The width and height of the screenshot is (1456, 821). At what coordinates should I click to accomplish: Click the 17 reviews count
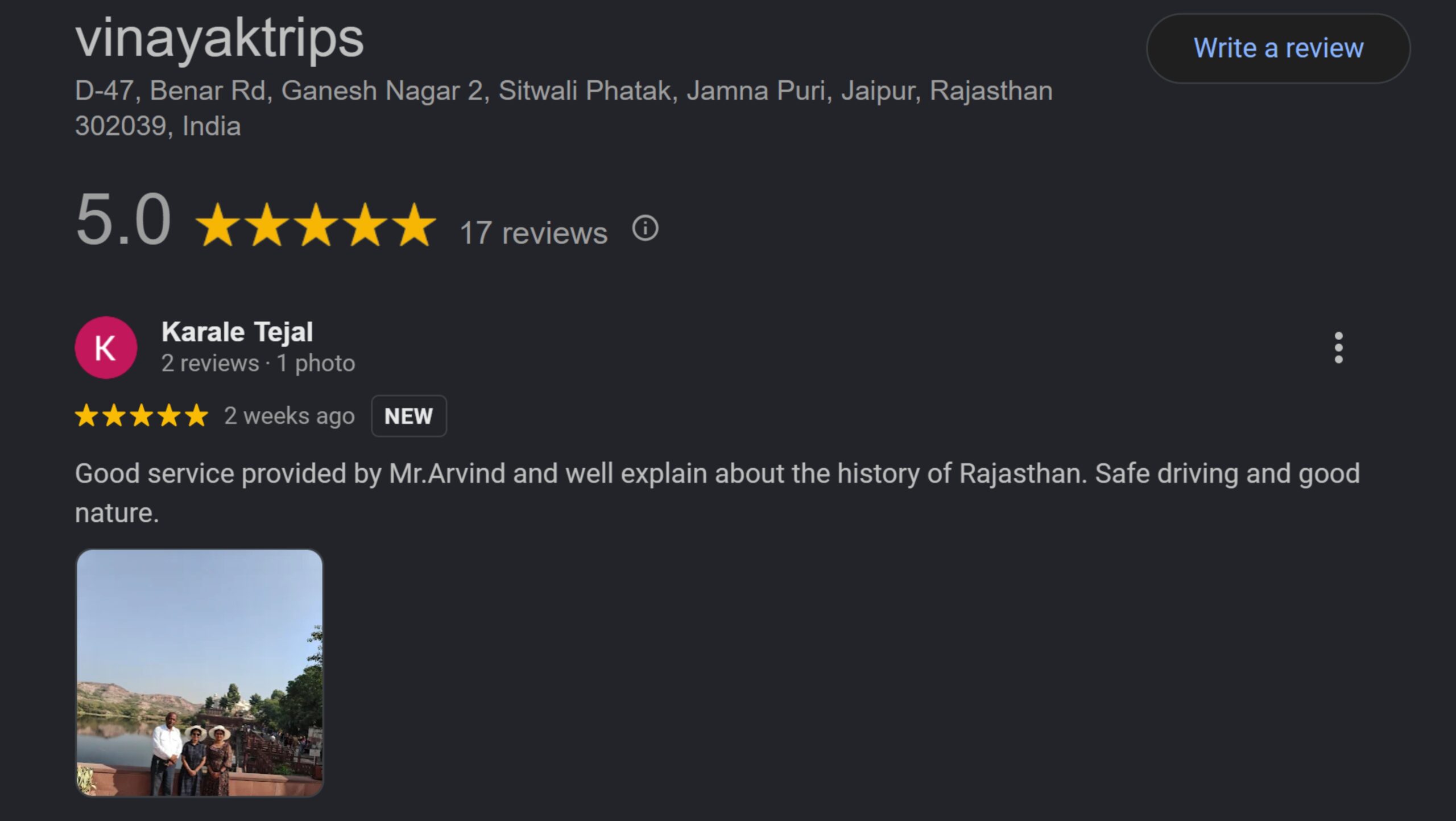[533, 233]
